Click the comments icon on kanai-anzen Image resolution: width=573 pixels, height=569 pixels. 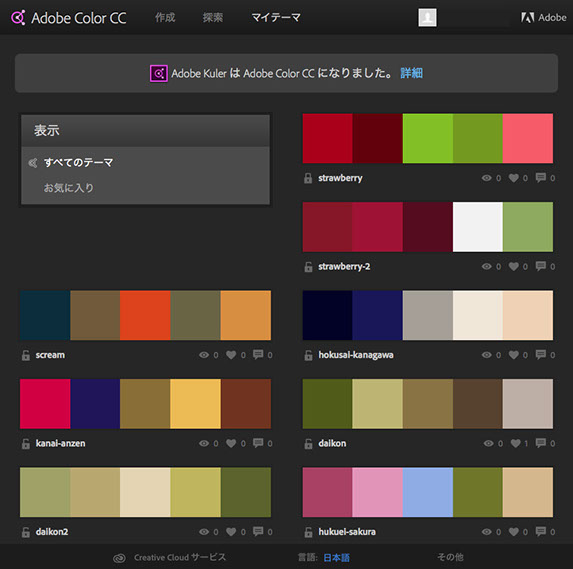tap(258, 443)
